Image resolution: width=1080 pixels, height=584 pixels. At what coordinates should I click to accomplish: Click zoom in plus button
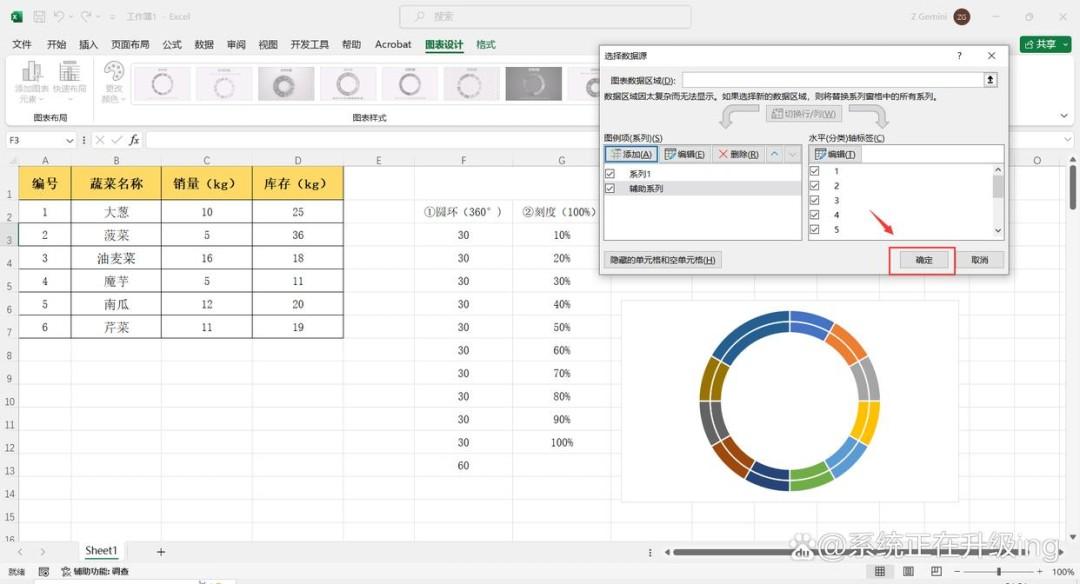[1039, 572]
